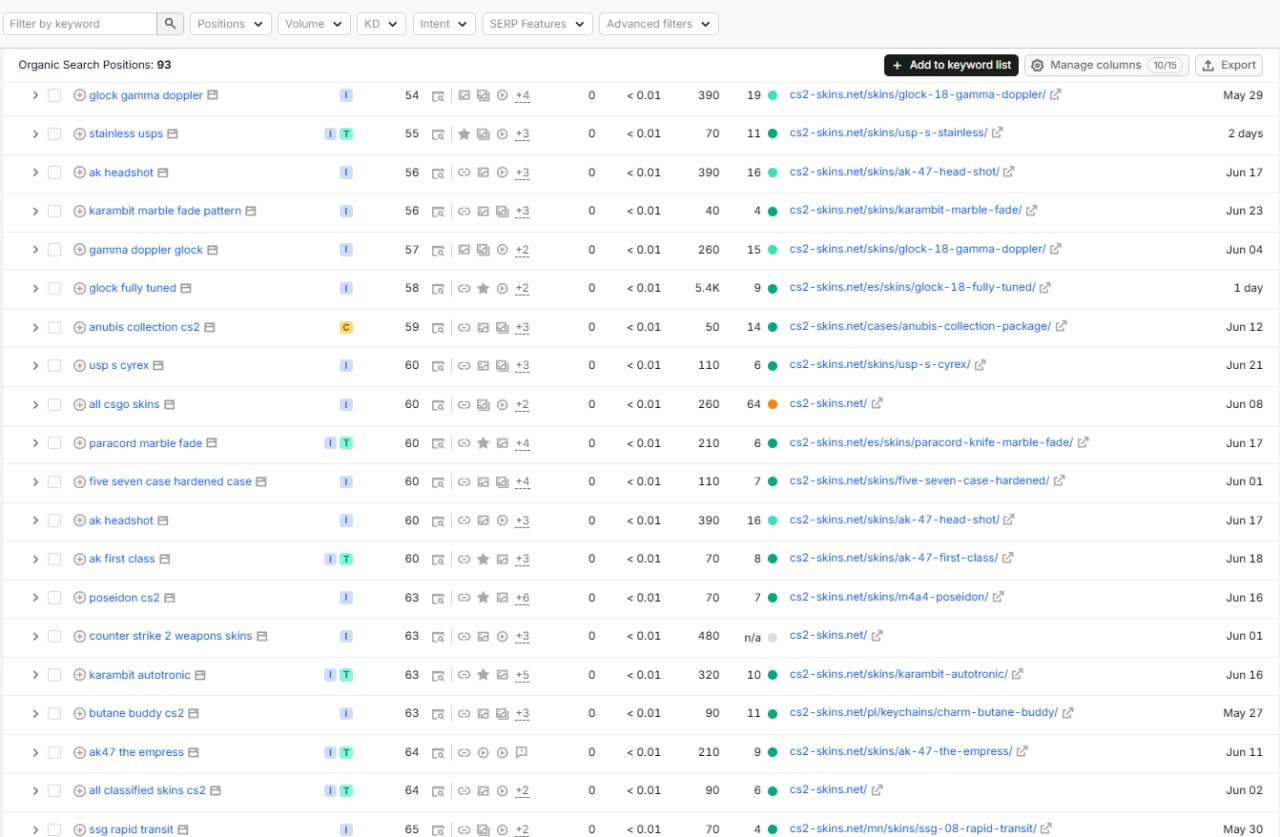
Task: Add karambit marble fade pattern via plus icon
Action: [x=80, y=212]
